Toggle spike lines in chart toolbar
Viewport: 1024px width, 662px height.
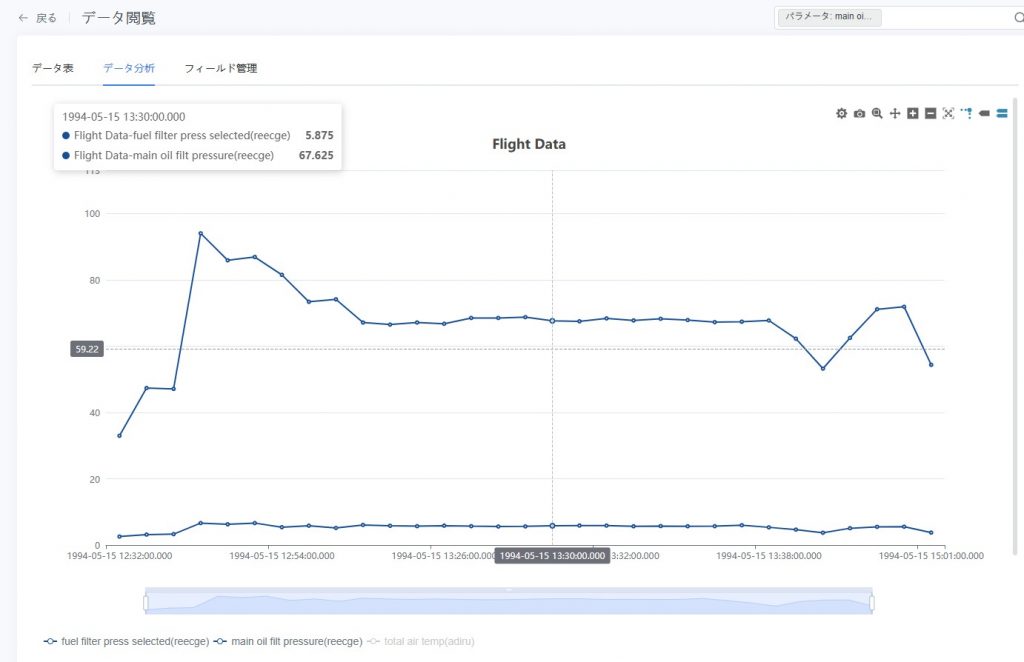(966, 114)
